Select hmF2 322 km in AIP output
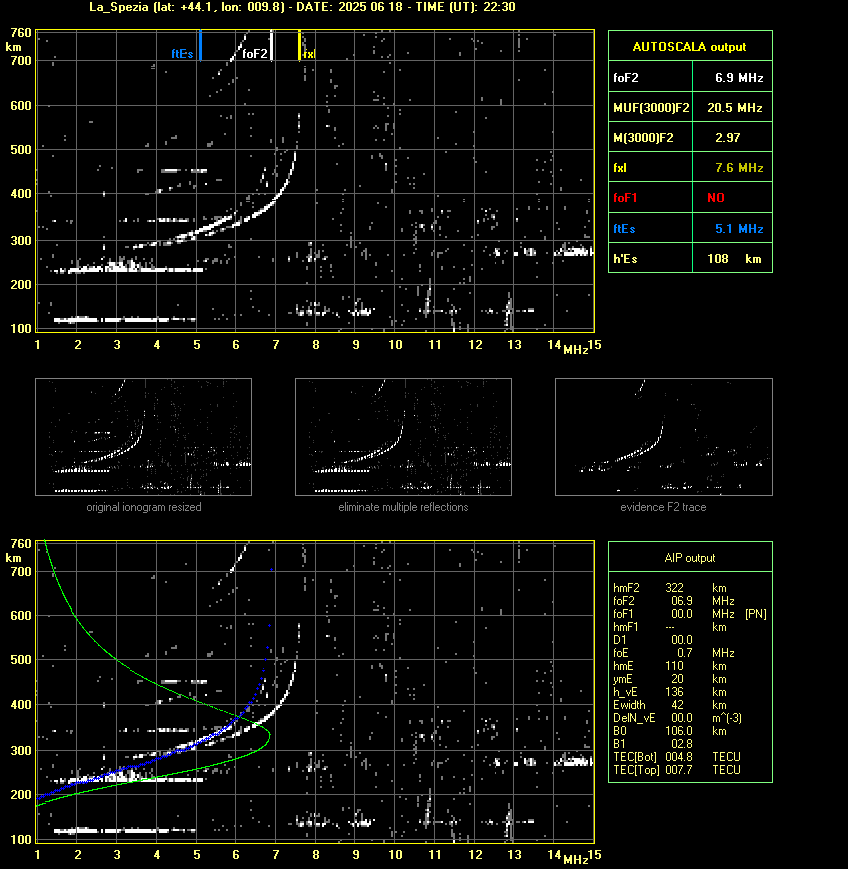Image resolution: width=848 pixels, height=869 pixels. pos(670,588)
